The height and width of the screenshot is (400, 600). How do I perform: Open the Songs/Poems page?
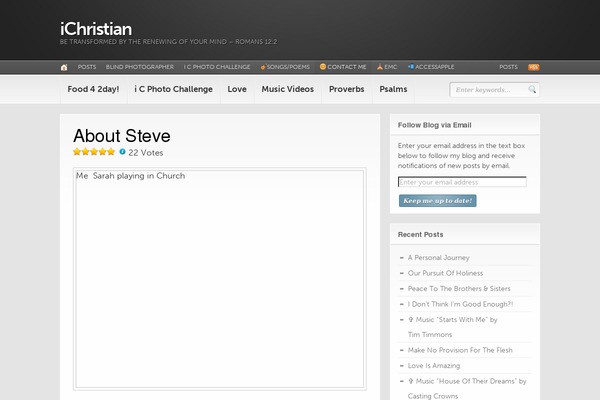(x=285, y=67)
